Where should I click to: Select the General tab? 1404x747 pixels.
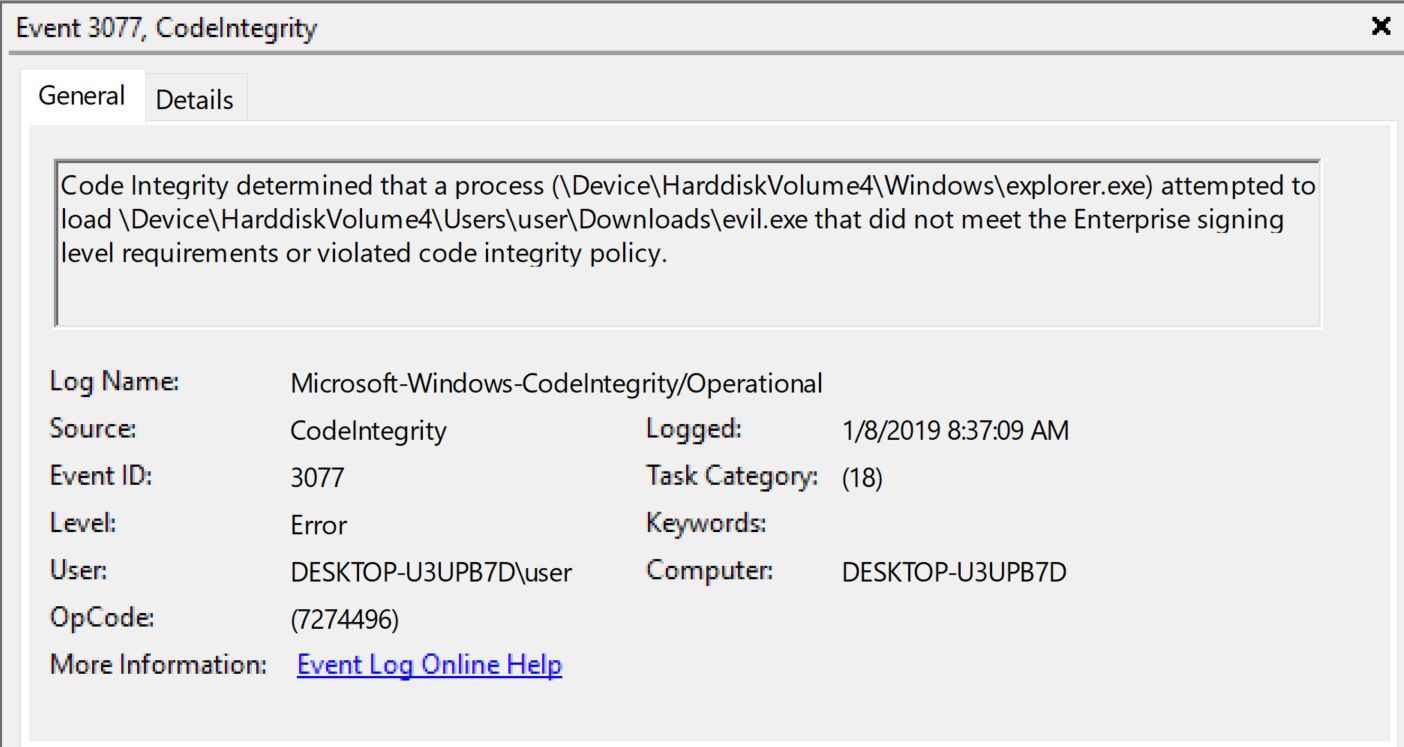click(82, 96)
